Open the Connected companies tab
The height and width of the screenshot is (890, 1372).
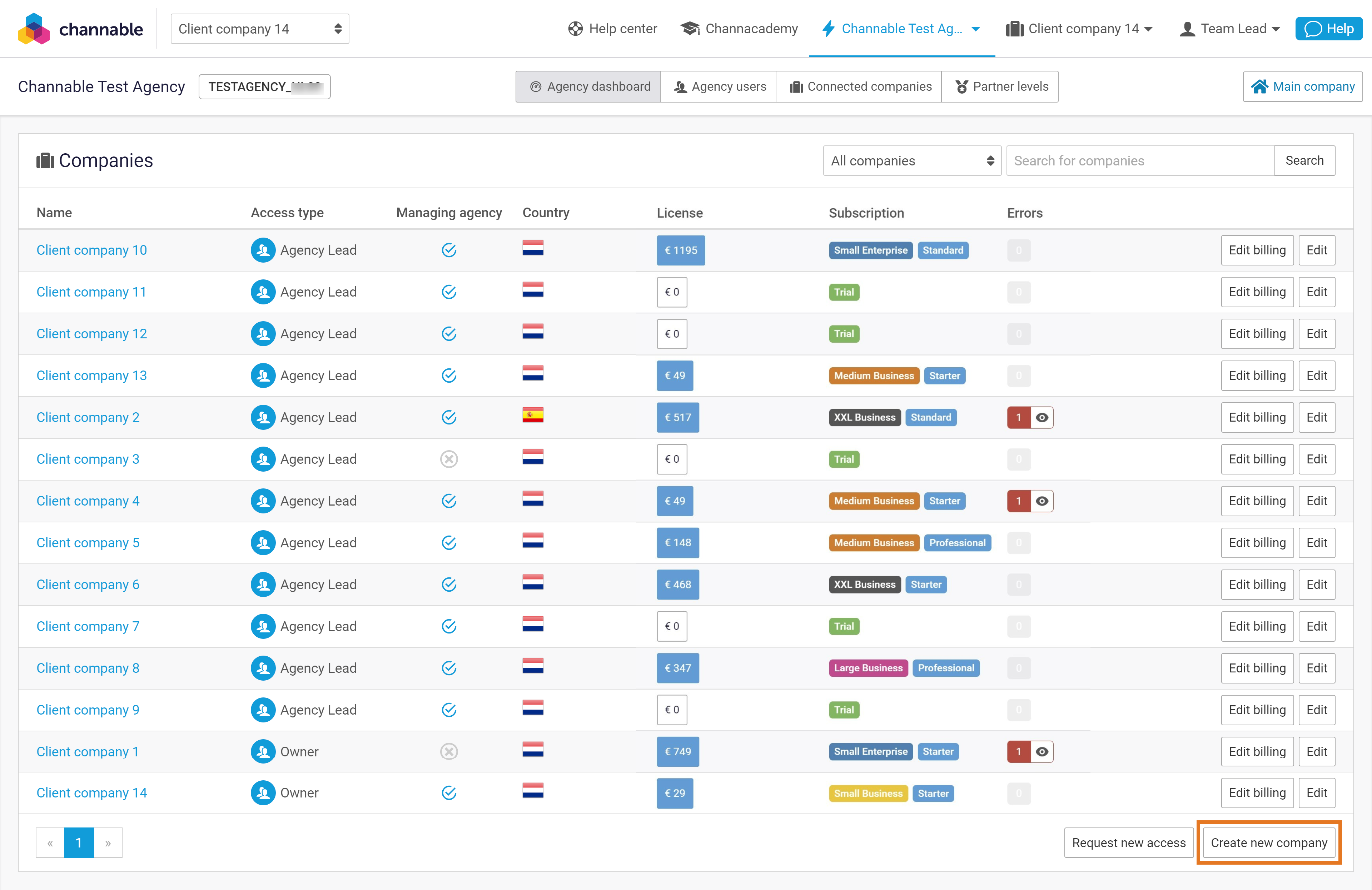[859, 86]
